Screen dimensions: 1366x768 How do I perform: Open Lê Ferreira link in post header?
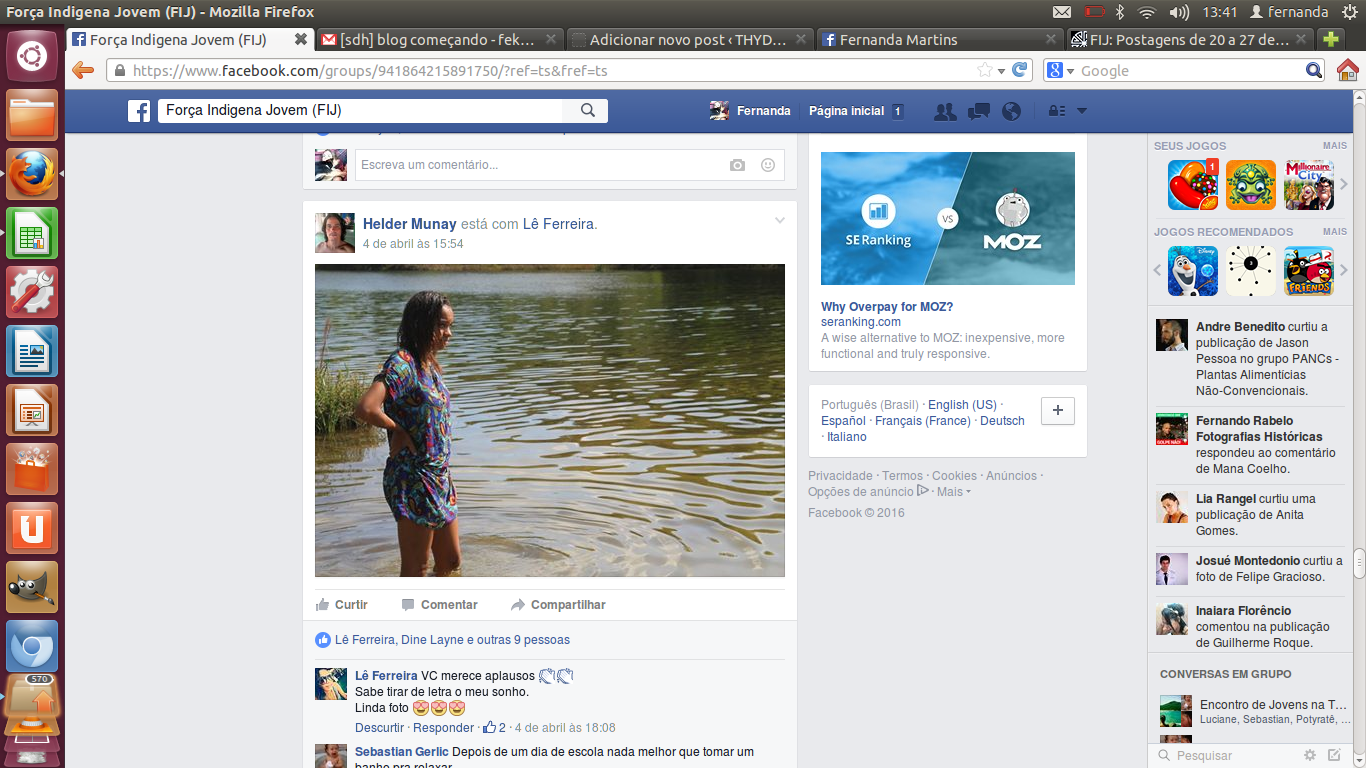[x=558, y=224]
